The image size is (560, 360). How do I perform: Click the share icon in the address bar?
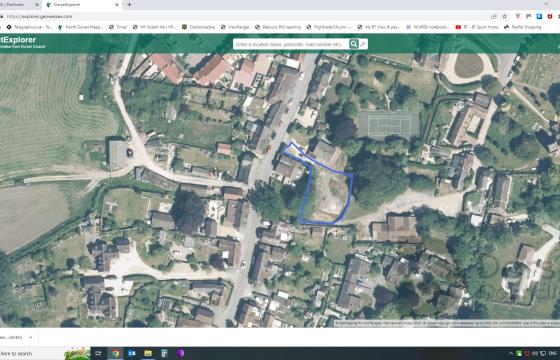click(x=494, y=16)
